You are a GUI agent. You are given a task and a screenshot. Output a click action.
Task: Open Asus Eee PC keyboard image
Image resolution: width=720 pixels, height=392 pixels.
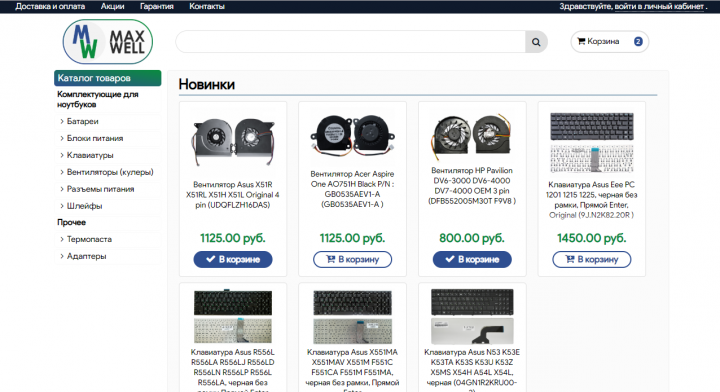pyautogui.click(x=592, y=142)
